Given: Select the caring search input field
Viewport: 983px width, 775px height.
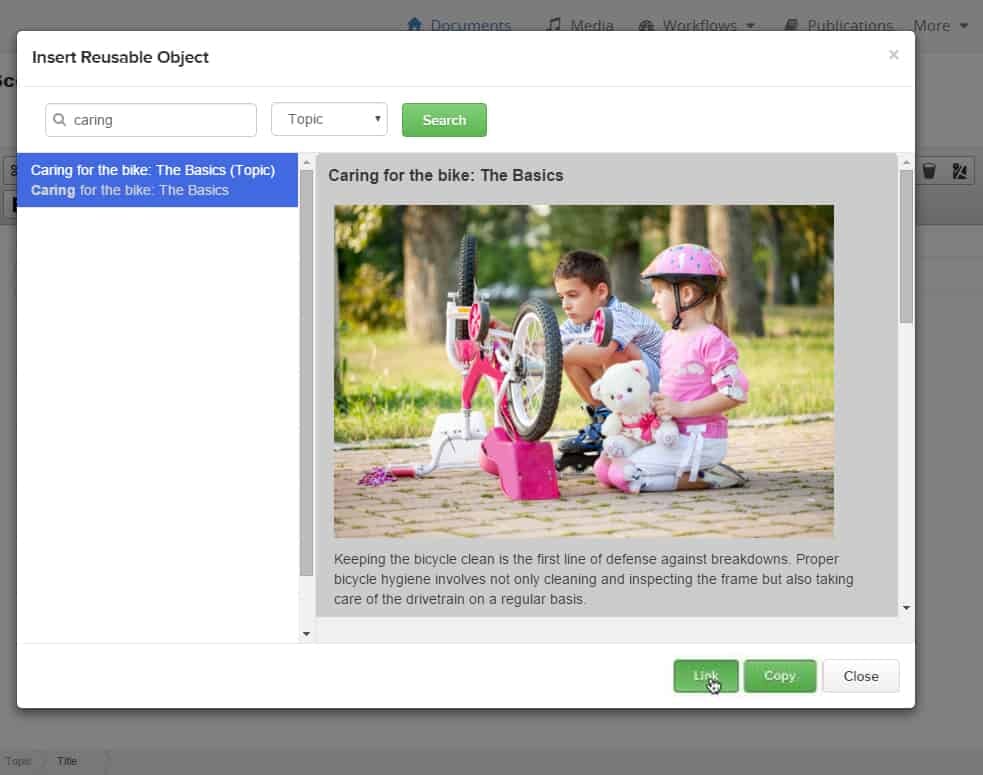Looking at the screenshot, I should click(150, 119).
